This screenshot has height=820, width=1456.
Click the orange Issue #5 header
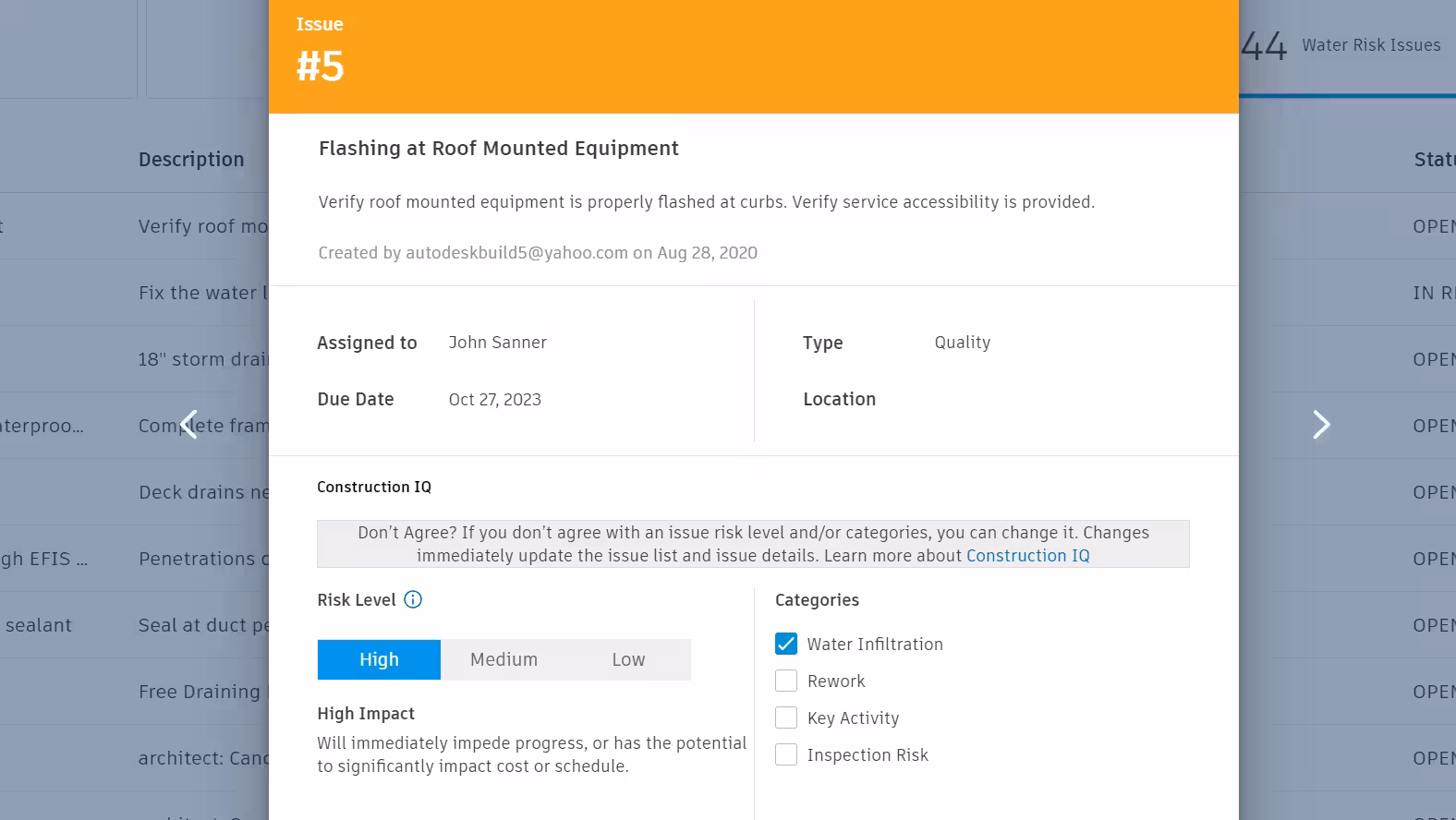(753, 55)
